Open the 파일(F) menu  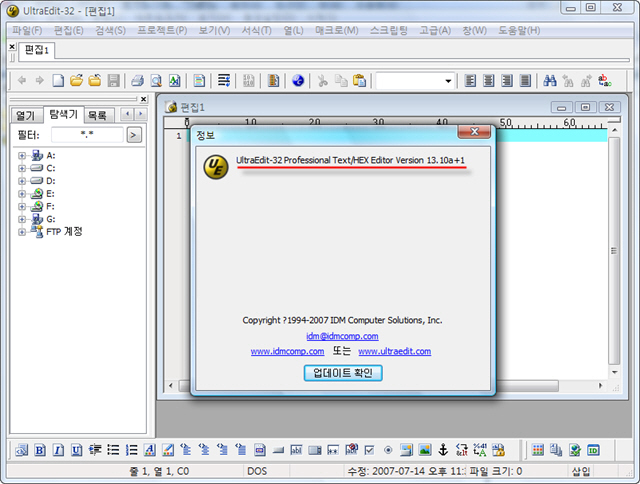pos(27,31)
